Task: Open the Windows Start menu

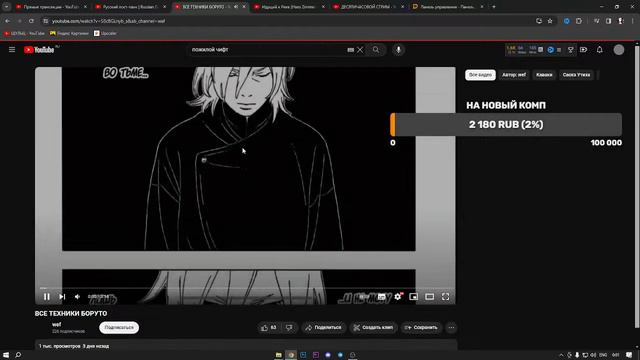Action: click(6, 355)
